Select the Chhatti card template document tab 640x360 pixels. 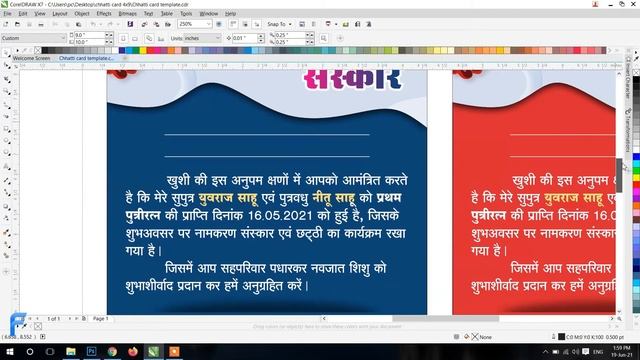tap(86, 58)
